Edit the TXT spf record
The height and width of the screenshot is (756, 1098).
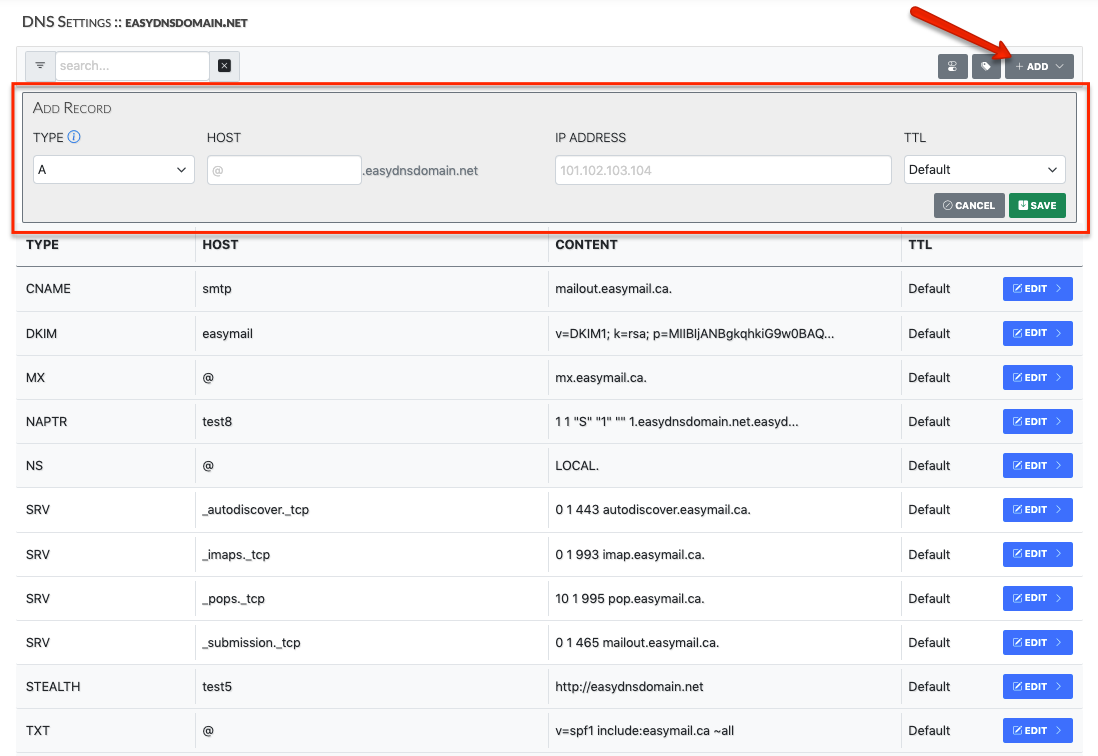(x=1037, y=730)
